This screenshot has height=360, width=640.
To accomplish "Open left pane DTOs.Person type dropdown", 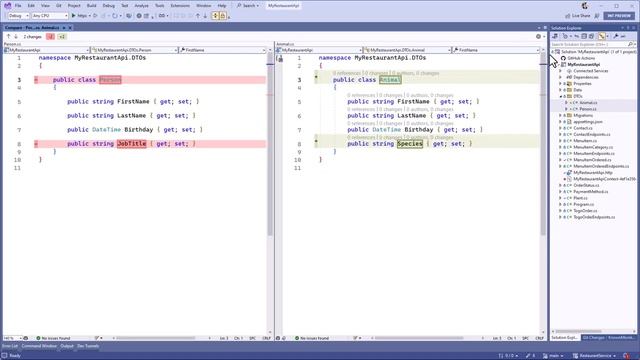I will point(135,50).
